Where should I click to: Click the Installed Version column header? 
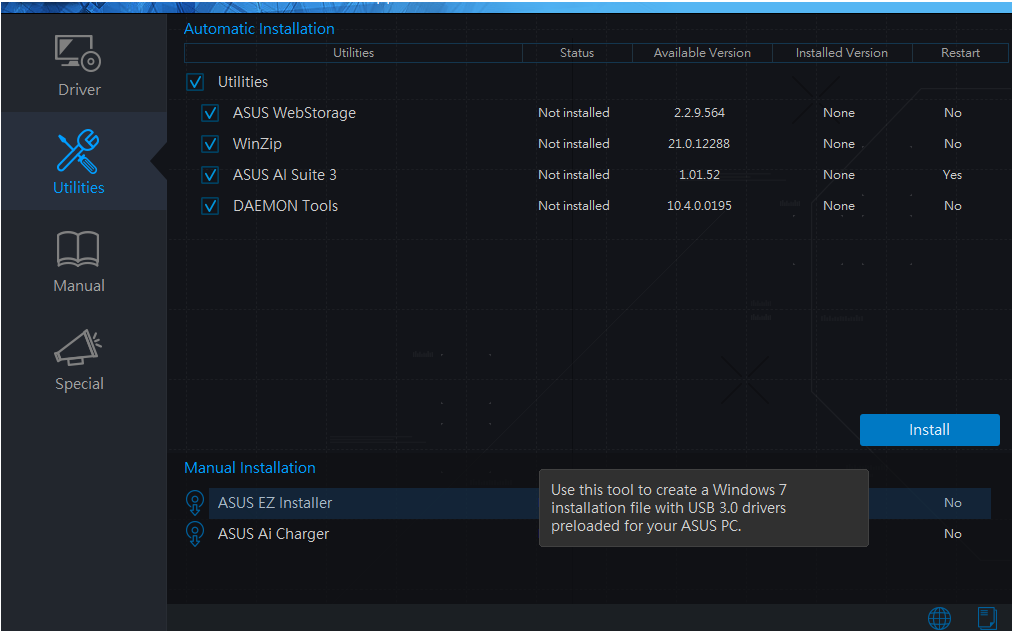tap(842, 53)
